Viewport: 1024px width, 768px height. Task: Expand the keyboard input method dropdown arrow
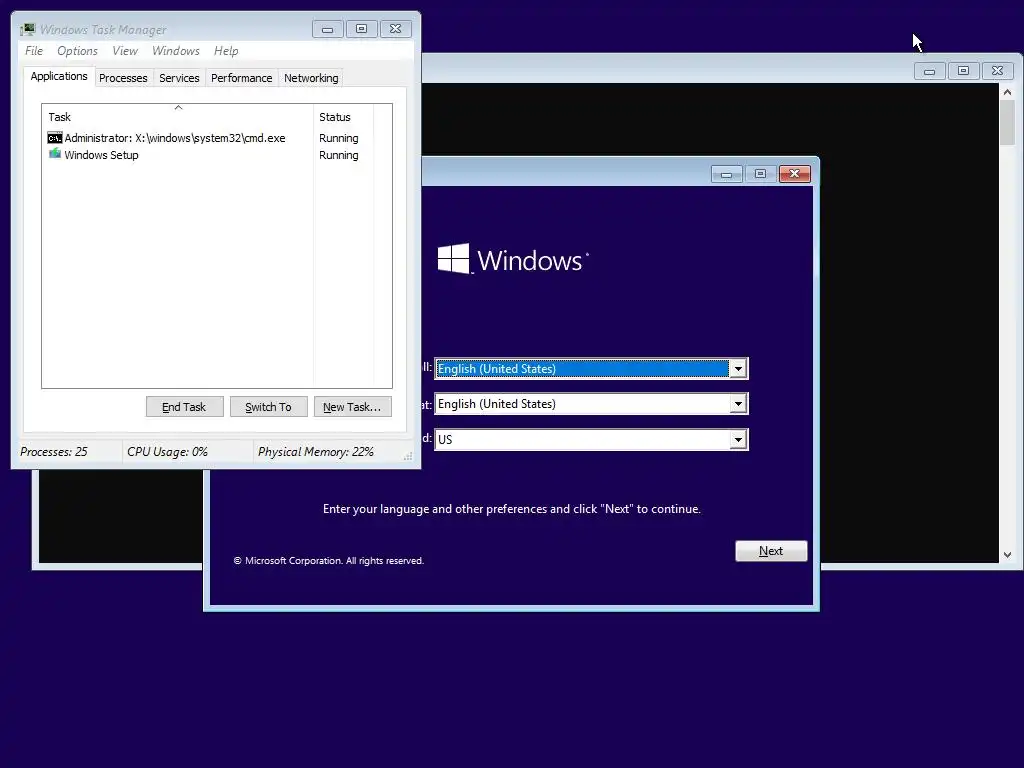(x=738, y=440)
